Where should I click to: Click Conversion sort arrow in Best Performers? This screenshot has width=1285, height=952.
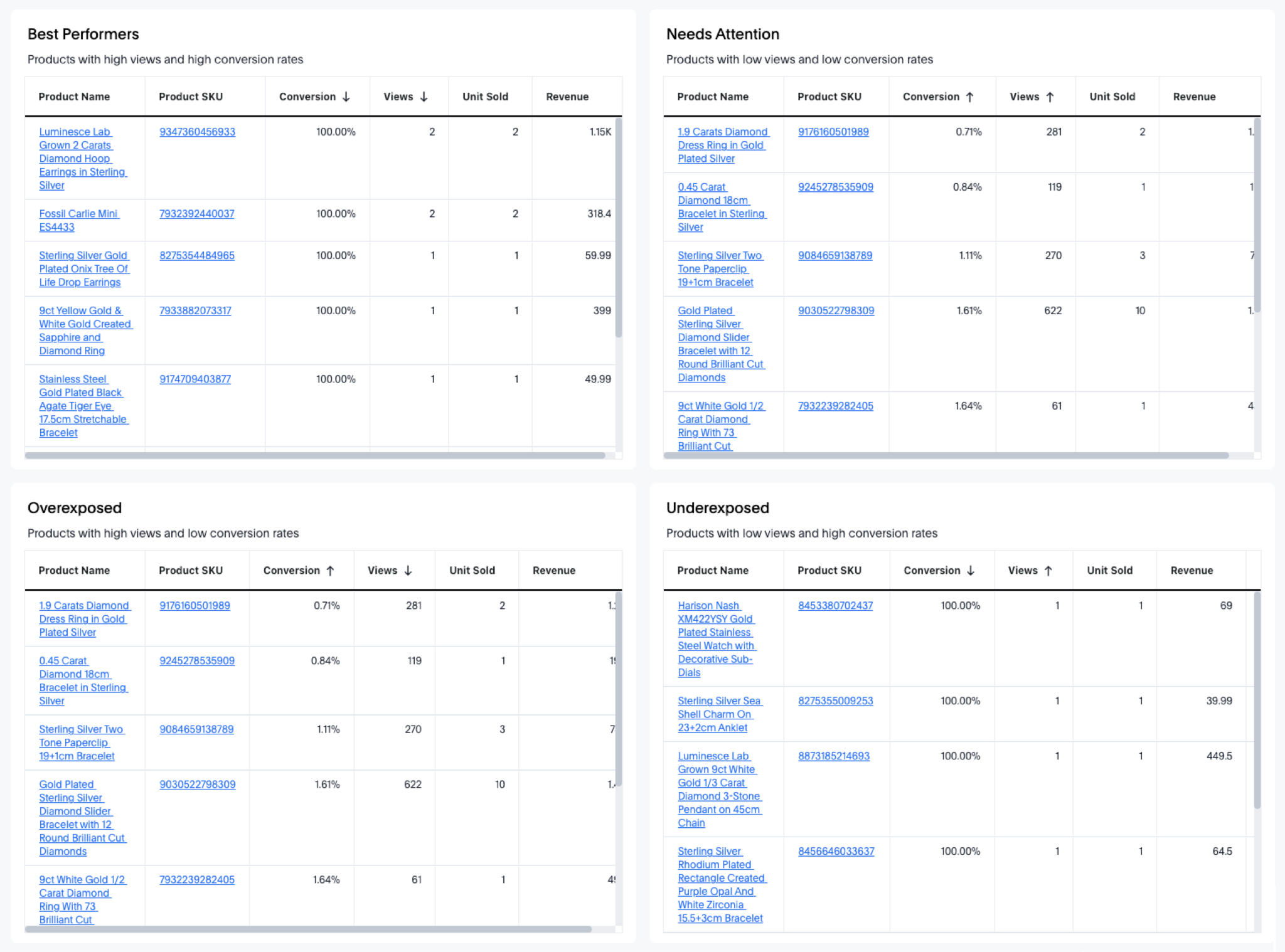pyautogui.click(x=346, y=97)
